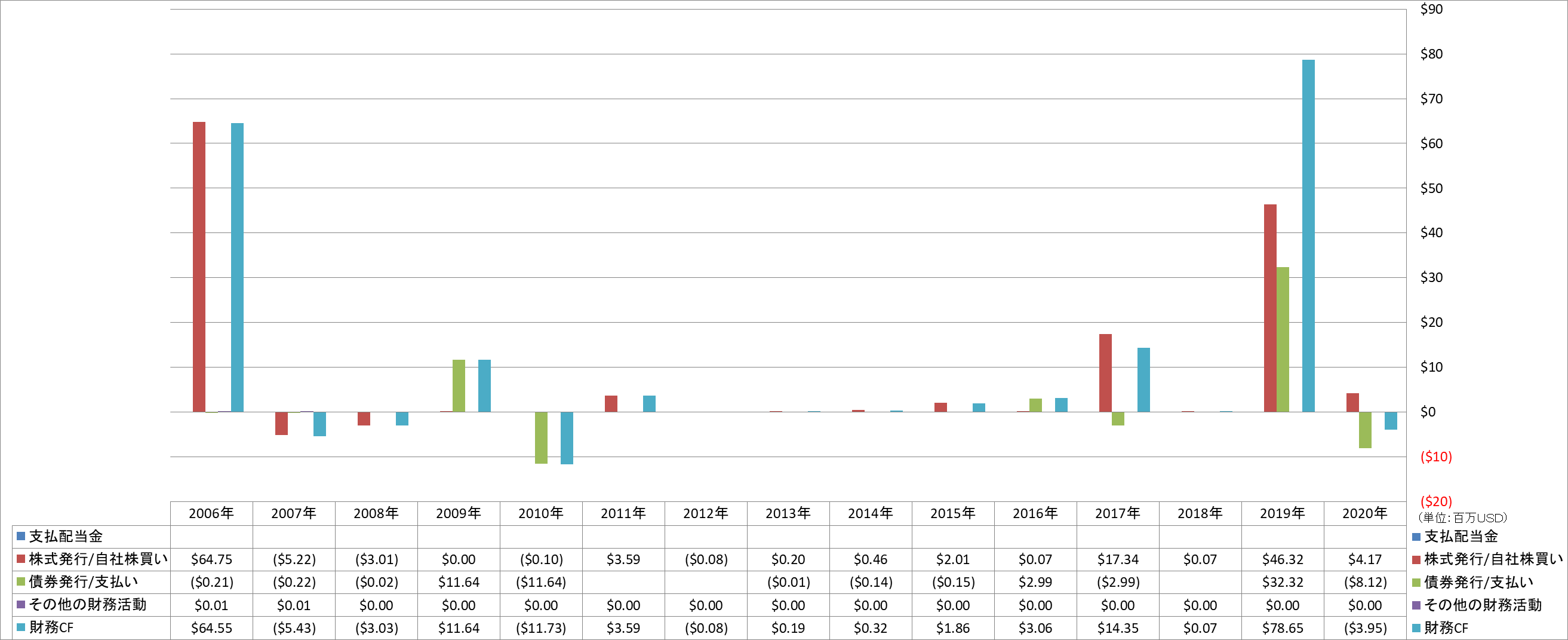Select the $14.35 財務CF cell
Screen dimensions: 1568x640
point(1118,628)
